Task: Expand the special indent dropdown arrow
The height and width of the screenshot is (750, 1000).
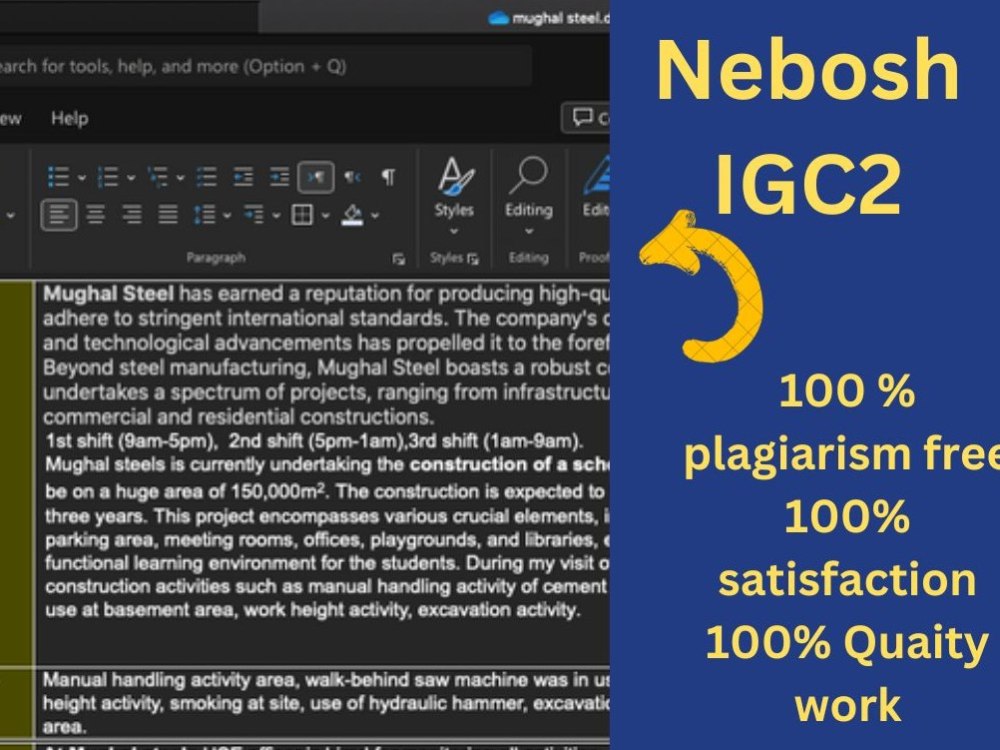Action: click(x=276, y=216)
